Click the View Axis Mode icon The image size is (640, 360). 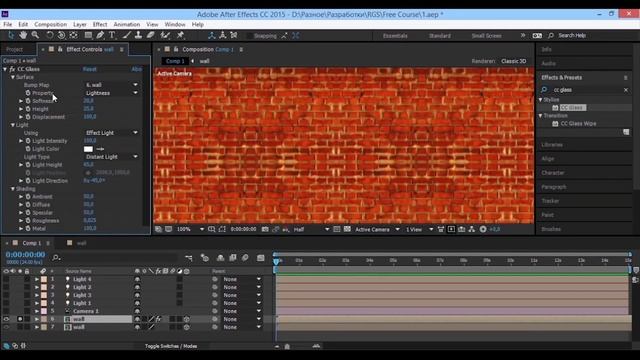point(234,36)
